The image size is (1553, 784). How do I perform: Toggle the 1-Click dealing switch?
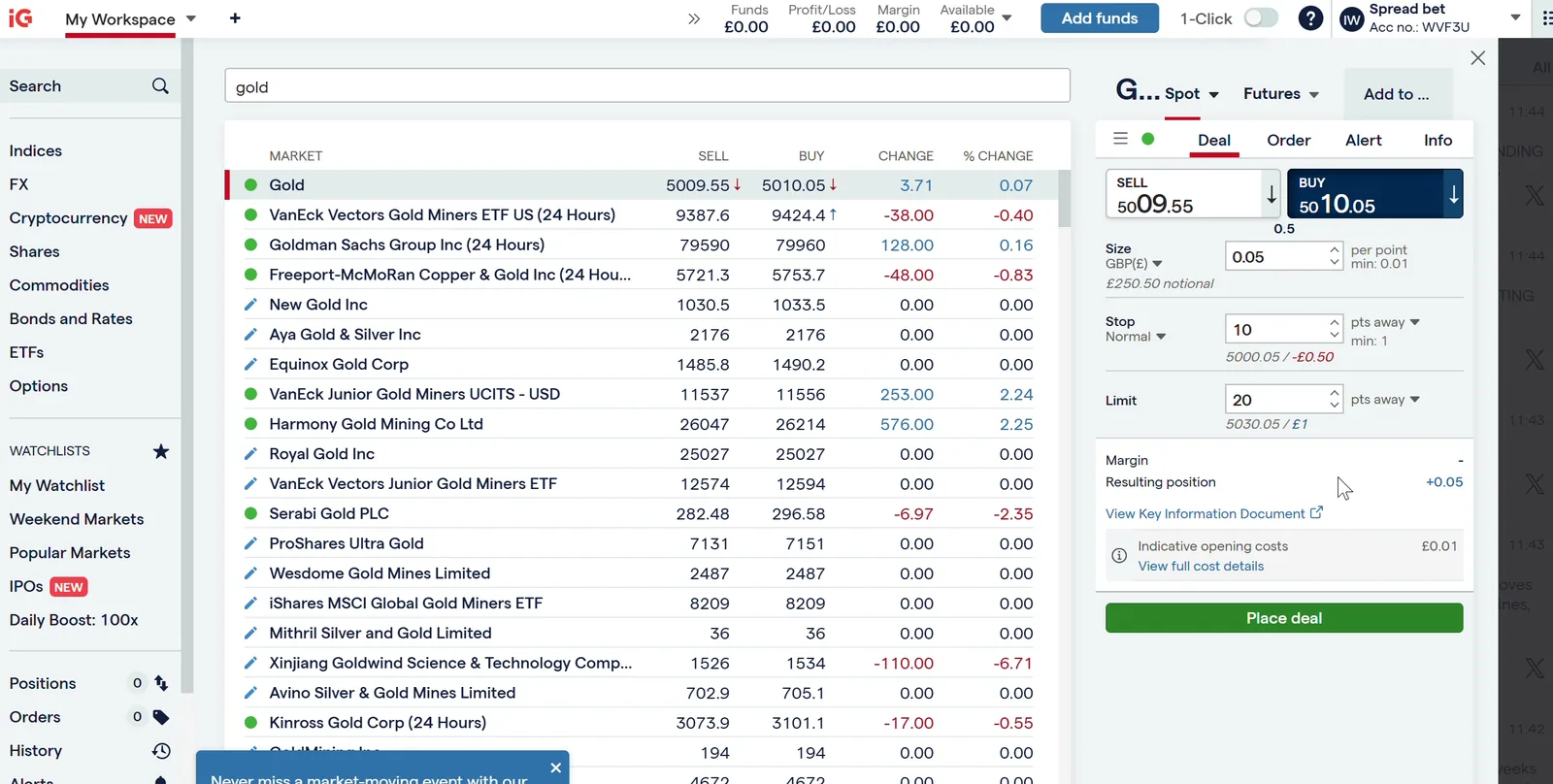coord(1261,18)
